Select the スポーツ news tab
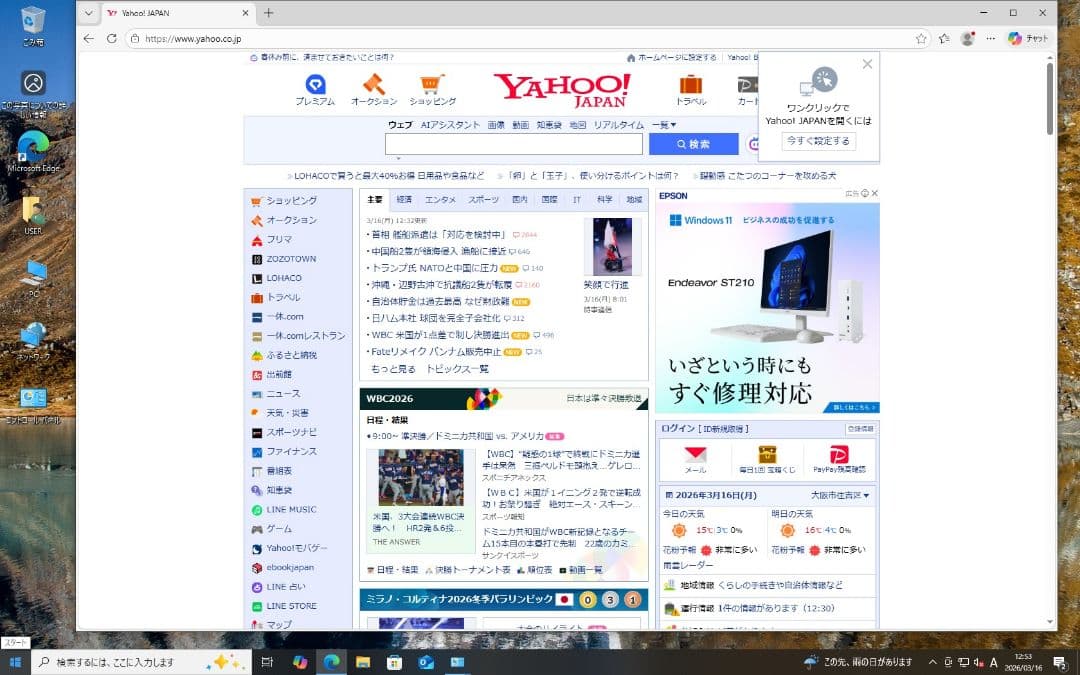Viewport: 1080px width, 675px height. pos(484,199)
